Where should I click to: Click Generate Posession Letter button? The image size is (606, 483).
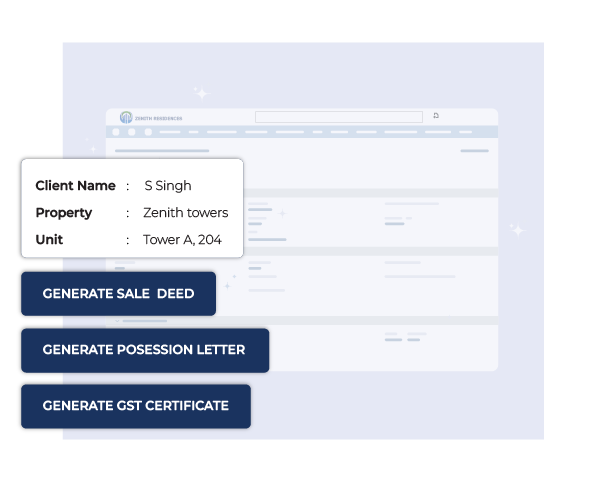point(143,350)
